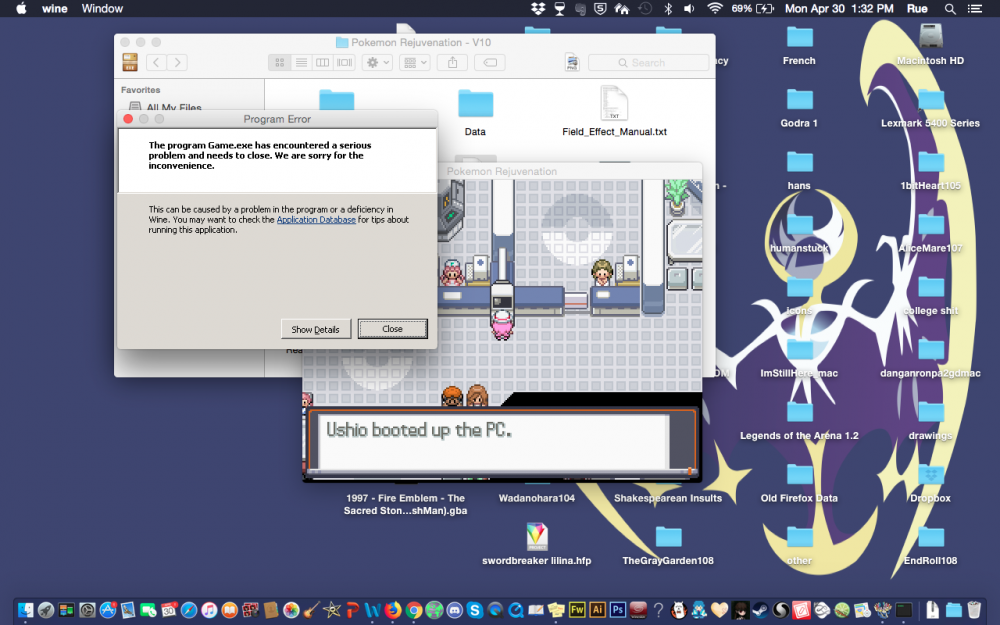Open Dropbox status menu in menu bar
This screenshot has width=1000, height=625.
[x=538, y=8]
